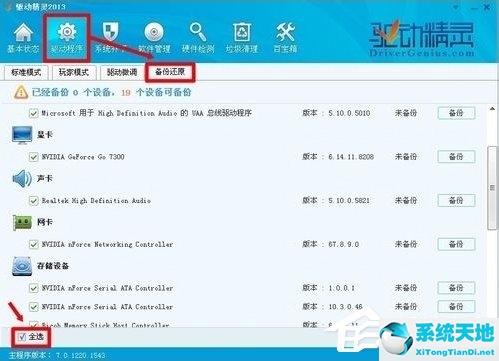Click the 存储设备 hard disk icon
Image resolution: width=499 pixels, height=361 pixels.
click(x=22, y=266)
